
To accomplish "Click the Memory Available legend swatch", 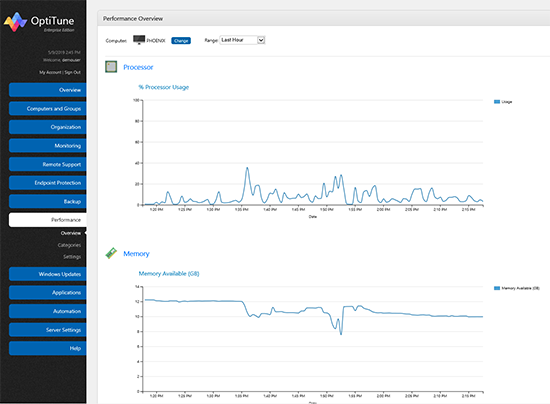I will click(x=497, y=288).
